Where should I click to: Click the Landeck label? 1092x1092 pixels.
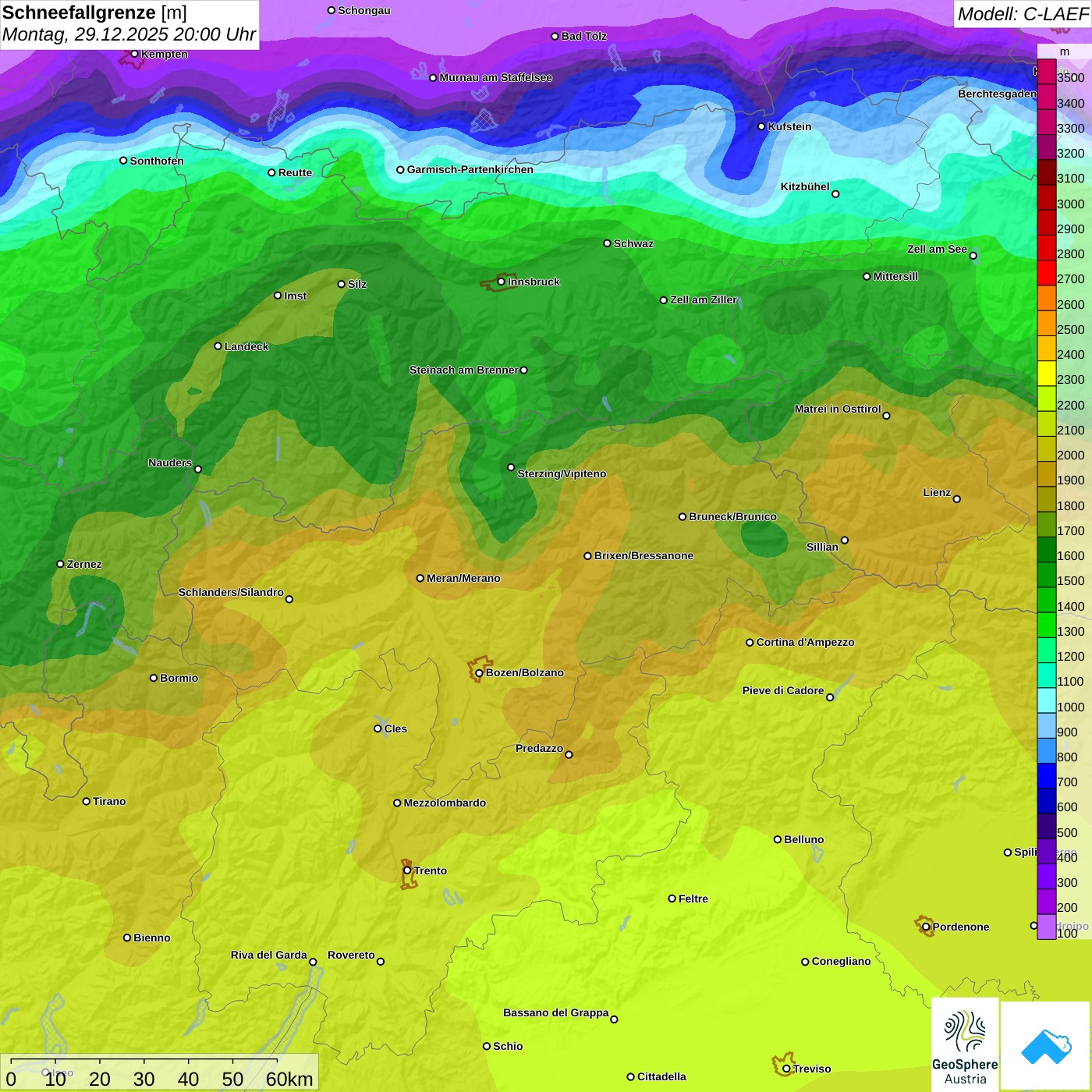point(246,346)
